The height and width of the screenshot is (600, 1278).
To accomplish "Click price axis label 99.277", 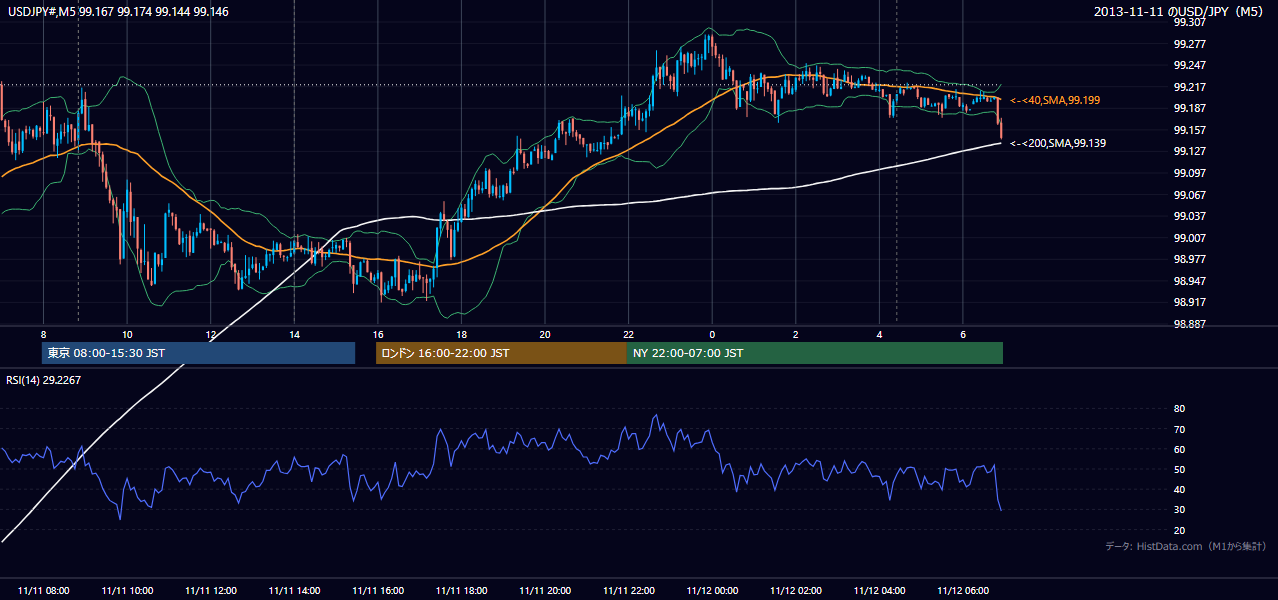I will pyautogui.click(x=1188, y=43).
